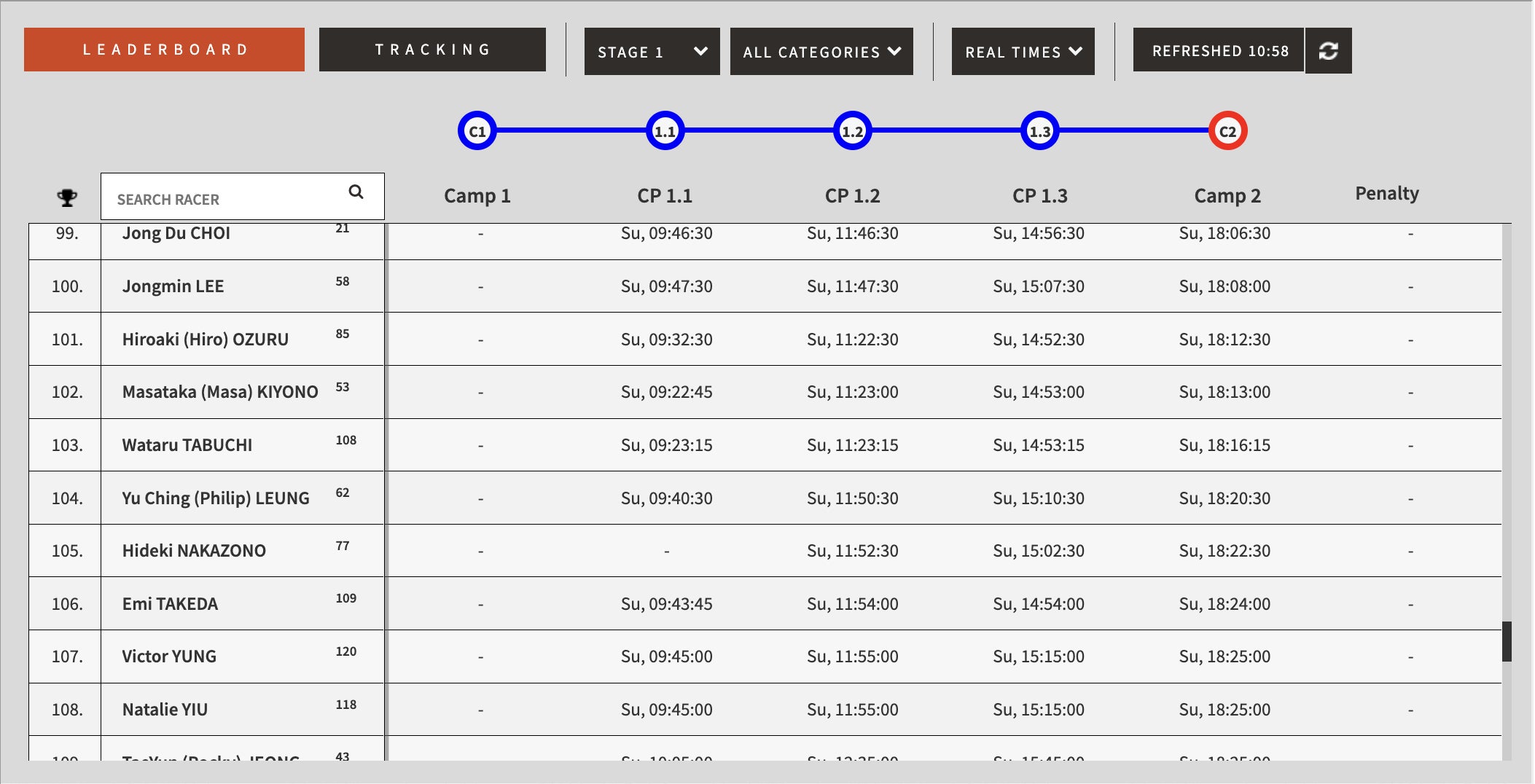Open racer Hiroaki (Hiro) OZURU
Screen dimensions: 1535x784
click(206, 340)
